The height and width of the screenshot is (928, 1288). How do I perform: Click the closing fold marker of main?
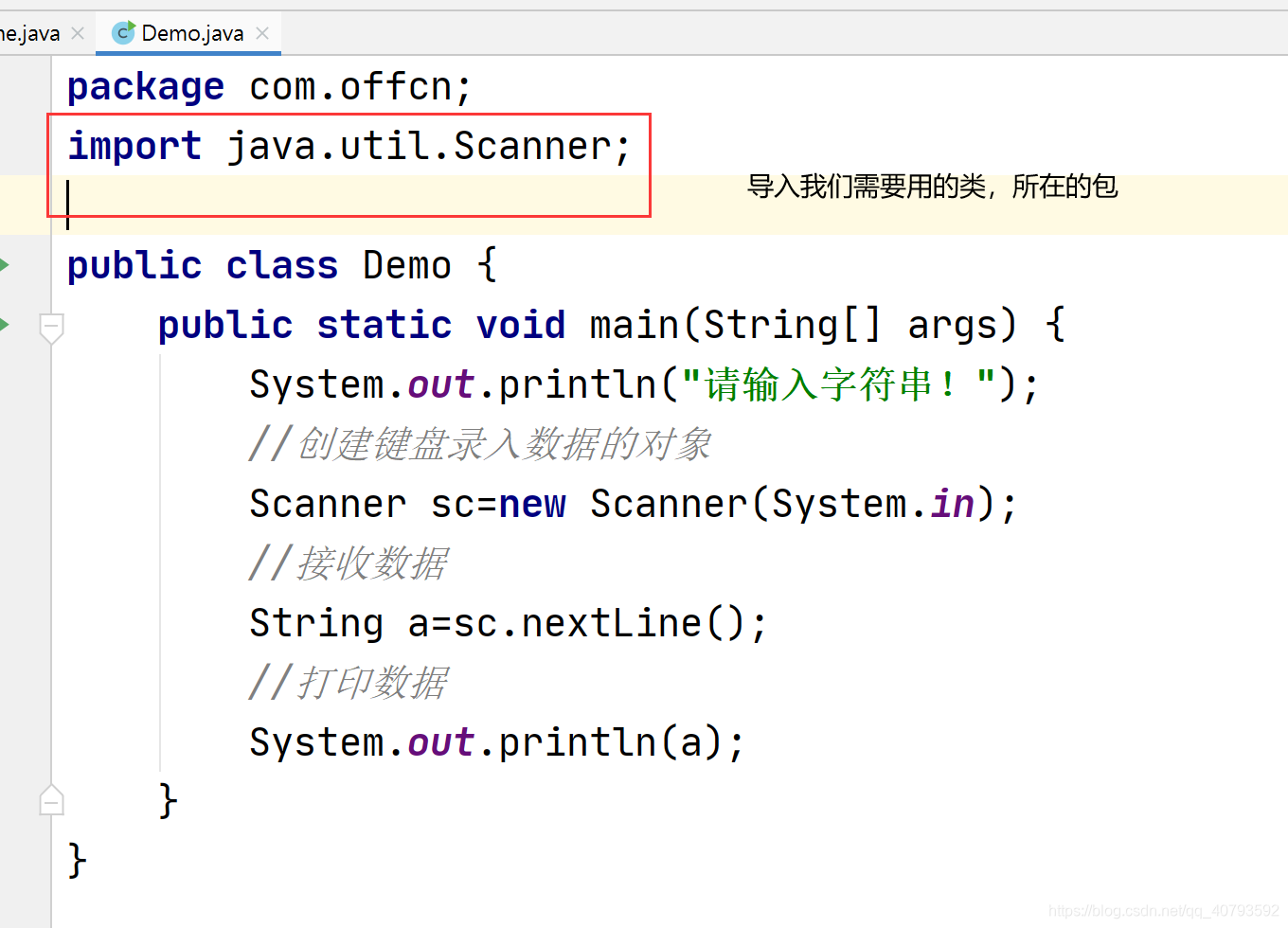click(51, 801)
